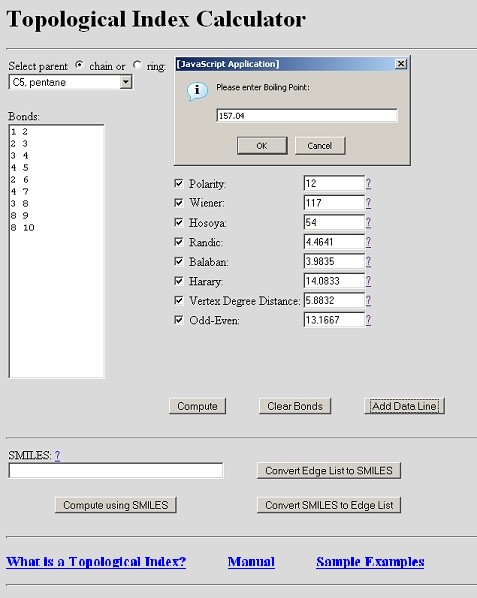The width and height of the screenshot is (477, 598).
Task: Click the Compute button
Action: click(x=198, y=406)
